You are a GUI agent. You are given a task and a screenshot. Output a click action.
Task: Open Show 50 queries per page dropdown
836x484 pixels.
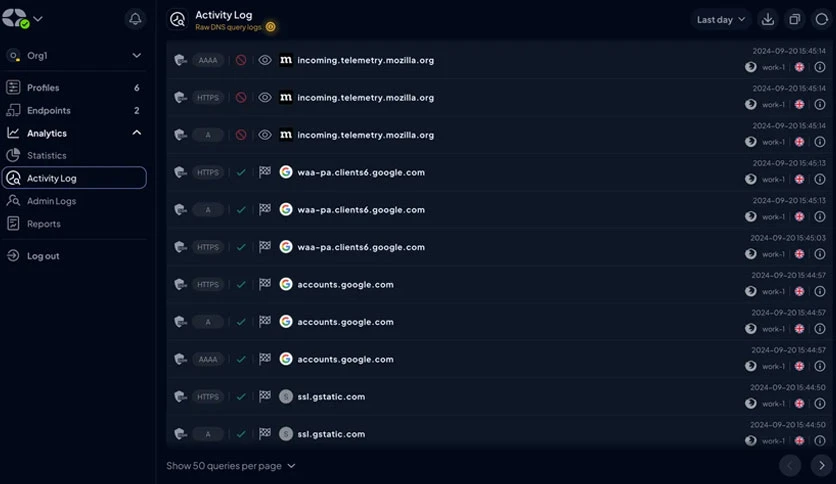[231, 466]
